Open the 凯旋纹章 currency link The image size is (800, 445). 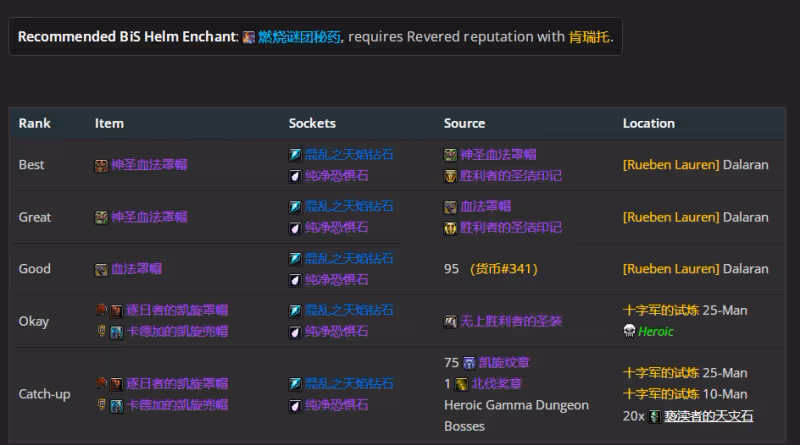point(504,362)
